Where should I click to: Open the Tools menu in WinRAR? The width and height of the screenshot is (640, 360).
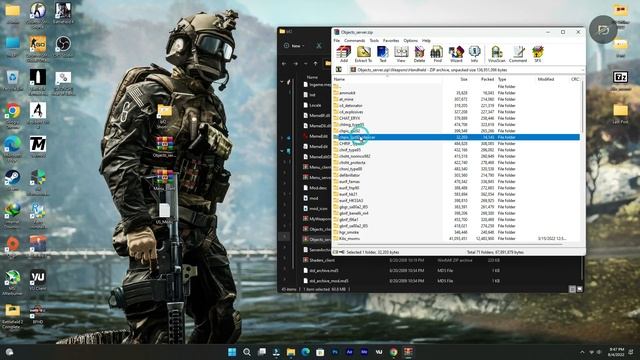[x=374, y=41]
